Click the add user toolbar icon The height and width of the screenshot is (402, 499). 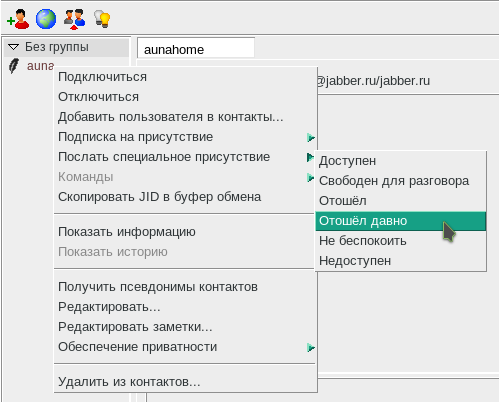[18, 19]
